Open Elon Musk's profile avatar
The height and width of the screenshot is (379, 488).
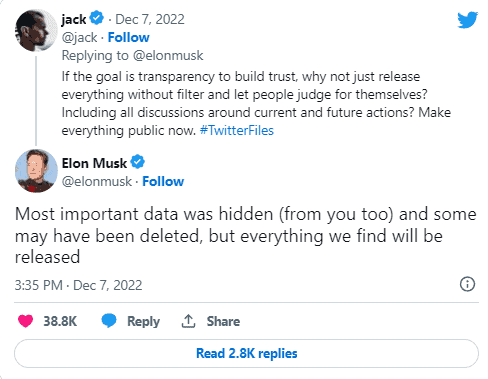36,171
